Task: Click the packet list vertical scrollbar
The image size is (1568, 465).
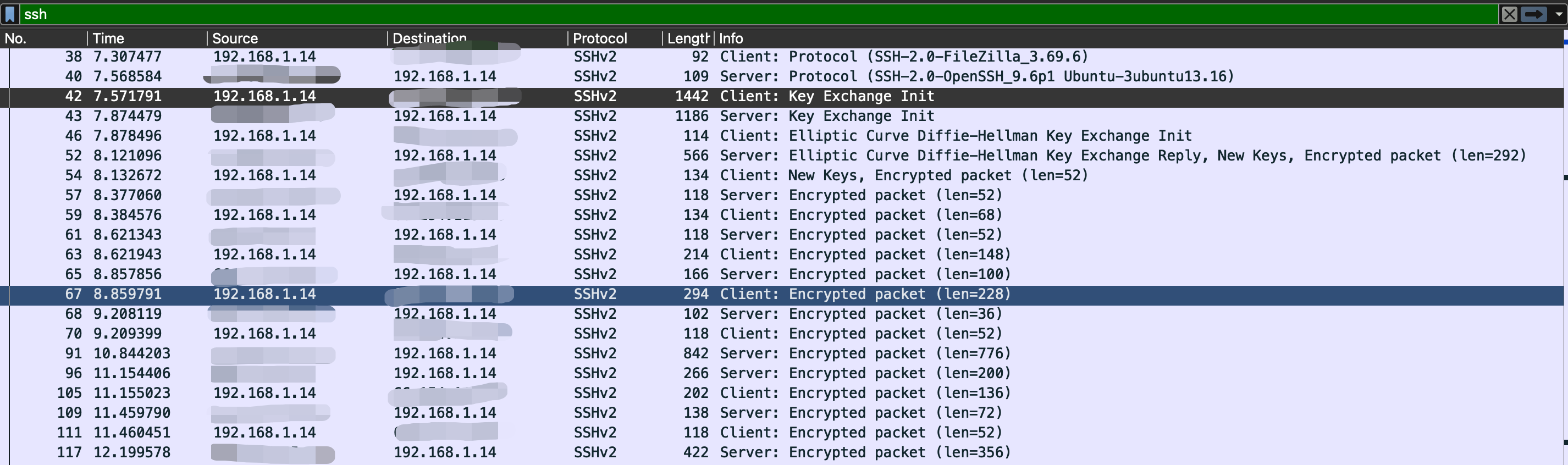Action: [1566, 247]
